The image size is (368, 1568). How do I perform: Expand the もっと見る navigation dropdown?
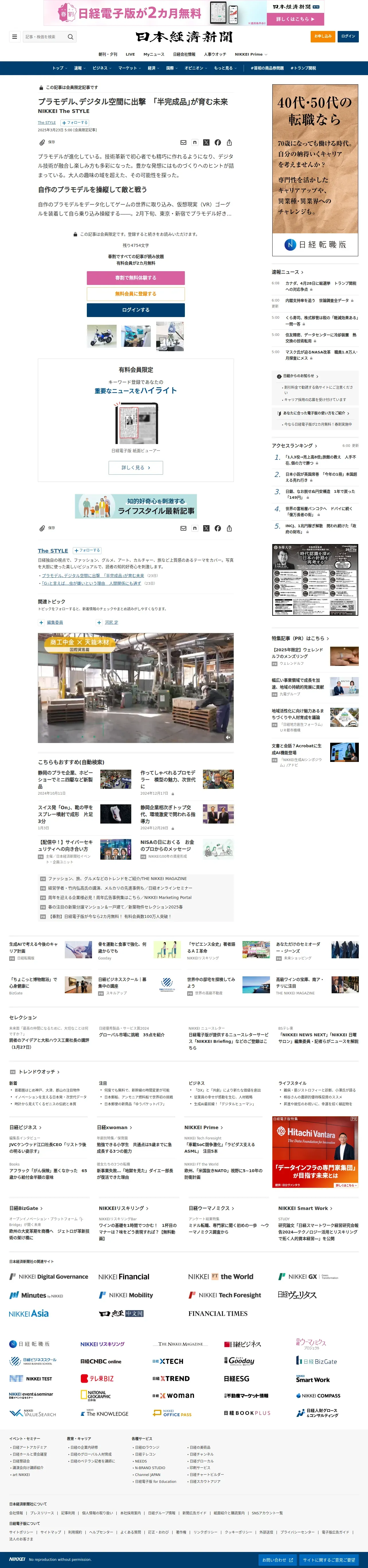coord(225,68)
